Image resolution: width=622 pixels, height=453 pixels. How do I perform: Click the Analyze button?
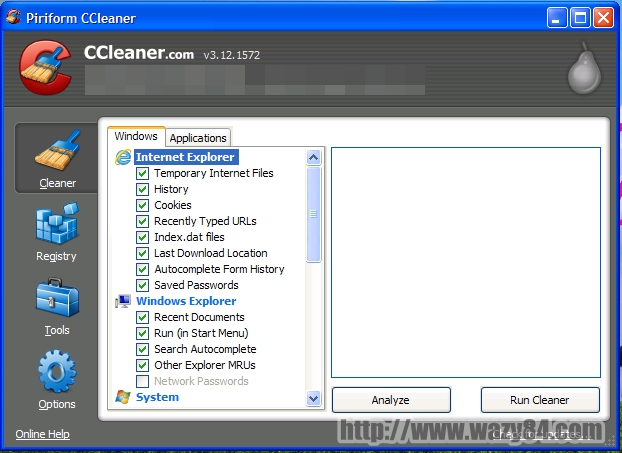pos(391,400)
